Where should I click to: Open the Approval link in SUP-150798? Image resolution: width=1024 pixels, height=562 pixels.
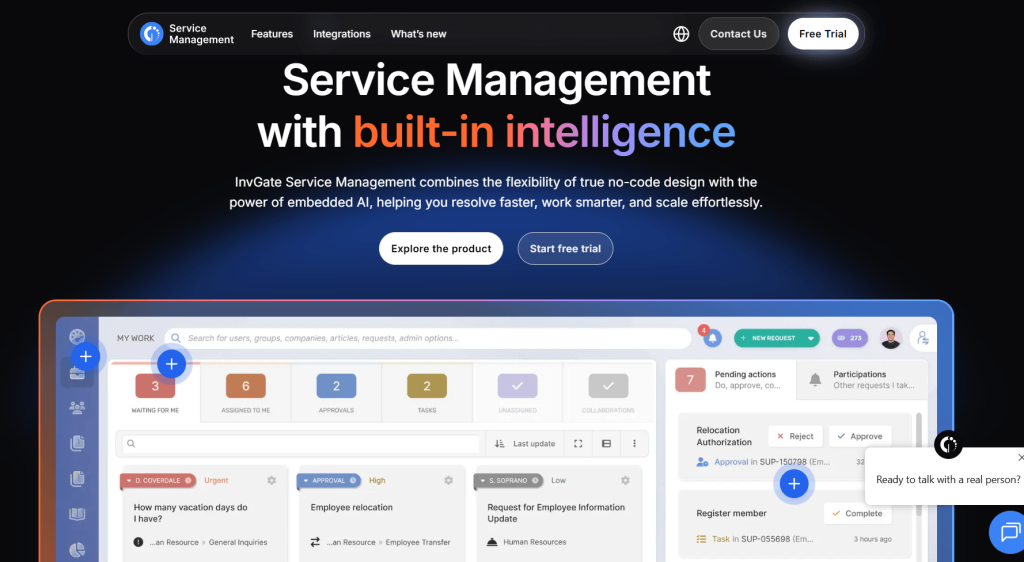click(x=731, y=461)
